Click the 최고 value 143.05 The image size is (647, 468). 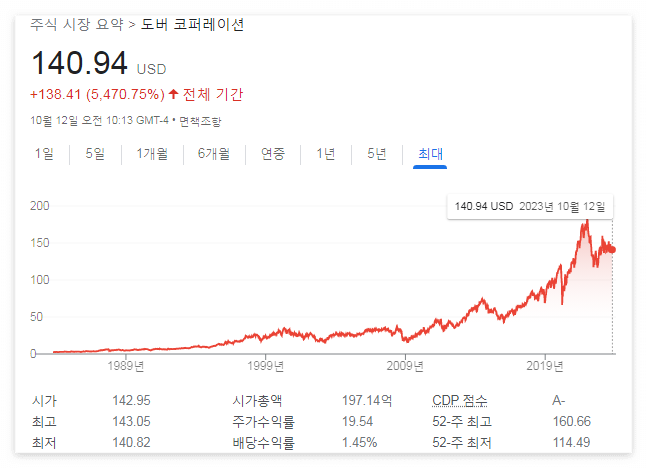click(x=131, y=421)
